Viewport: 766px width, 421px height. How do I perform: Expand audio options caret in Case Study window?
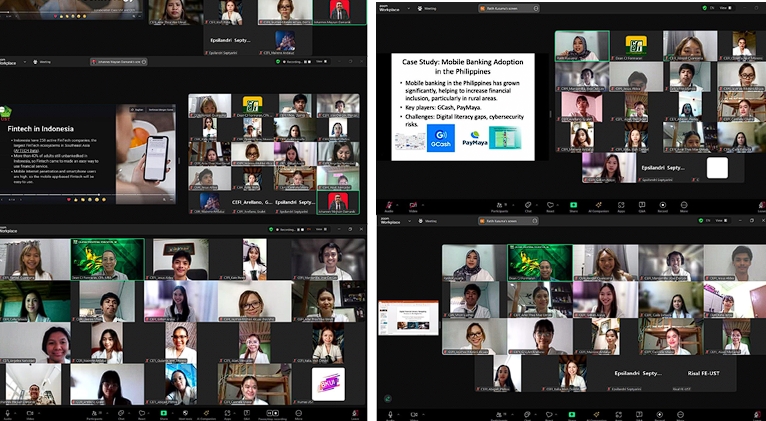click(397, 205)
